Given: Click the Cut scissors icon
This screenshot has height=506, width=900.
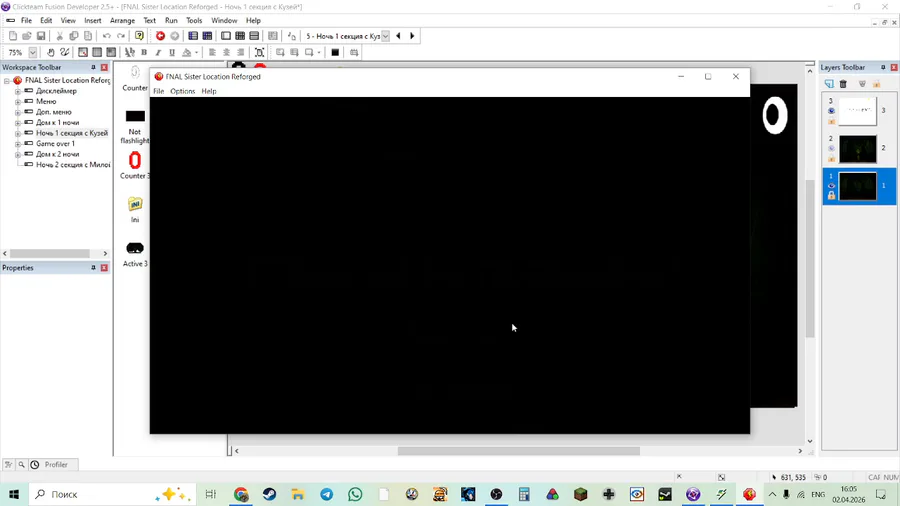Looking at the screenshot, I should point(59,36).
